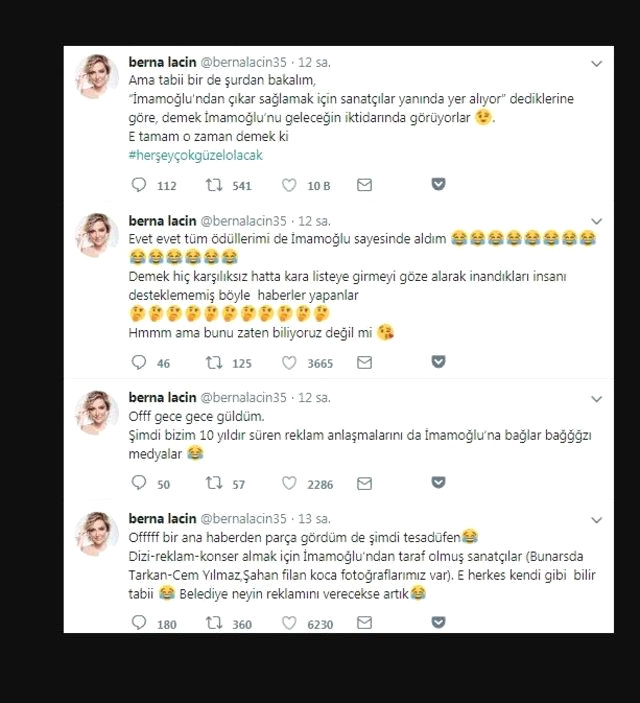The width and height of the screenshot is (640, 703).
Task: Expand the chevron menu on the first tweet
Action: [x=597, y=63]
